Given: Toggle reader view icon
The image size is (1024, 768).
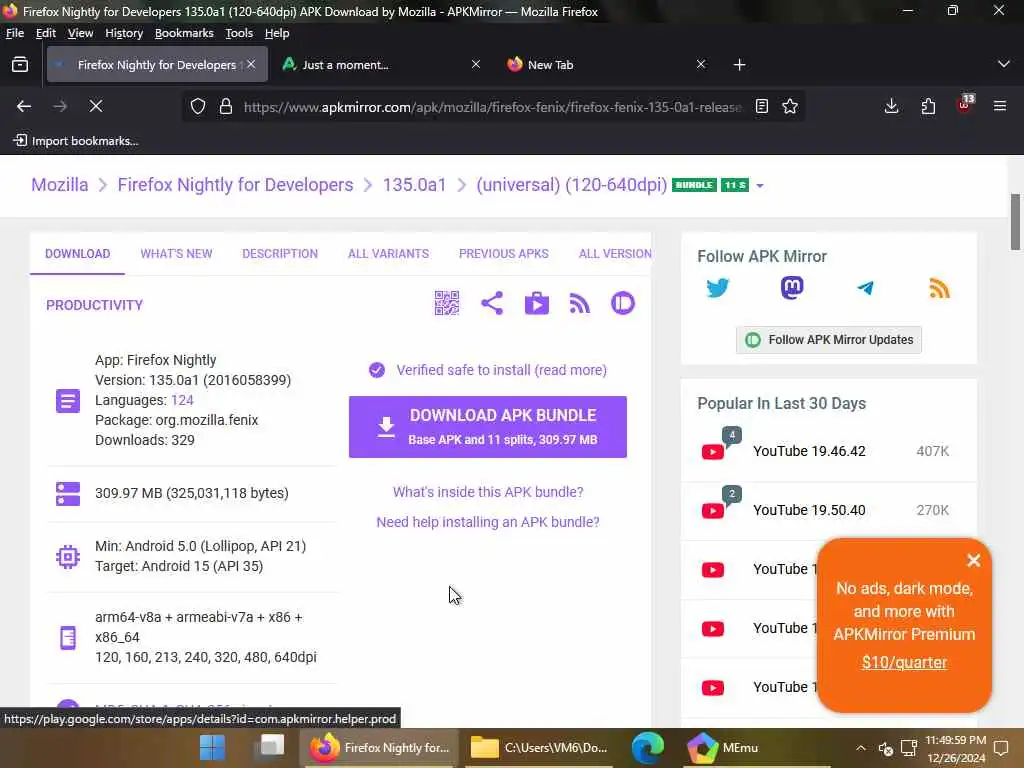Looking at the screenshot, I should pyautogui.click(x=761, y=106).
